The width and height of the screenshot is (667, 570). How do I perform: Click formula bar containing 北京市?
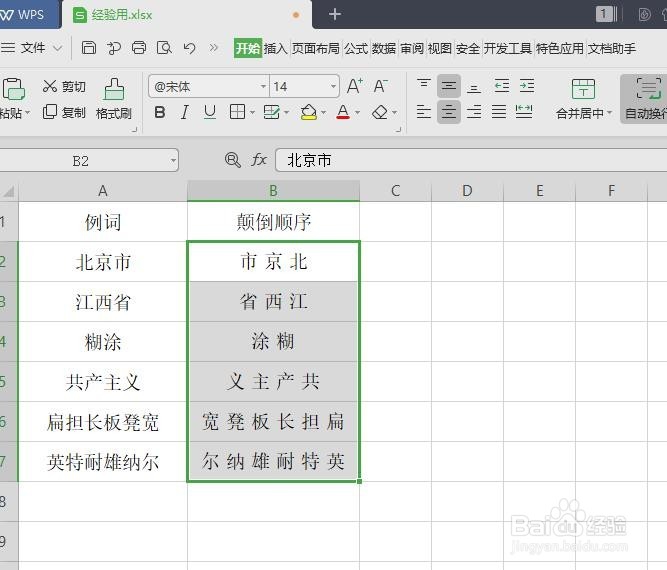(471, 160)
